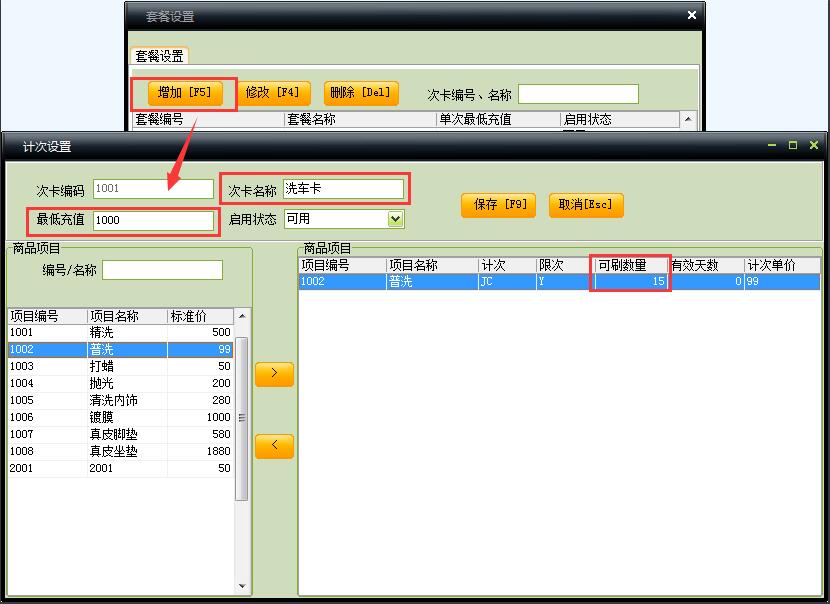Image resolution: width=830 pixels, height=604 pixels.
Task: Select the 精洗 row 1001
Action: tap(120, 332)
